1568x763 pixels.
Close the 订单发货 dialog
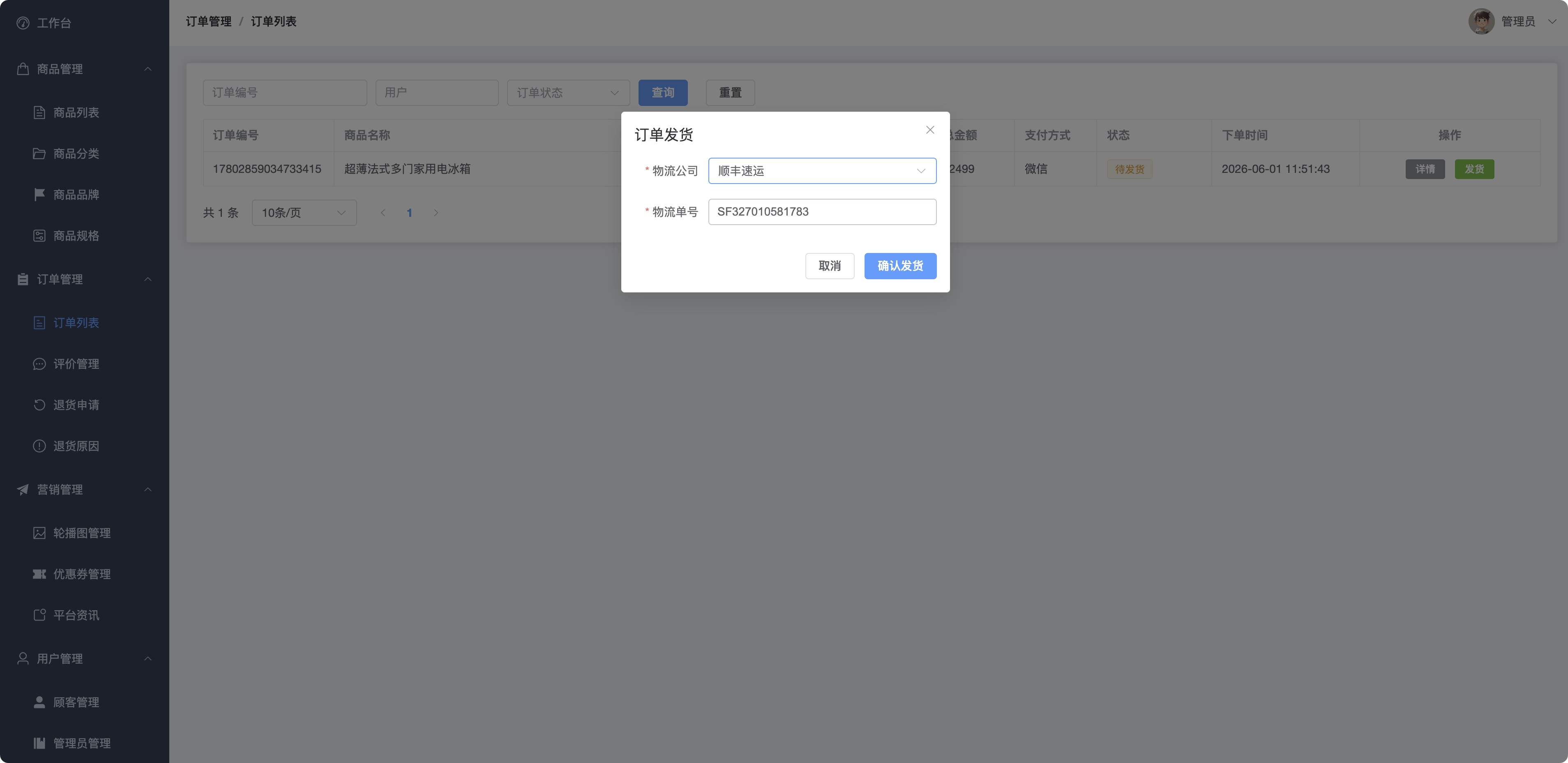coord(930,130)
